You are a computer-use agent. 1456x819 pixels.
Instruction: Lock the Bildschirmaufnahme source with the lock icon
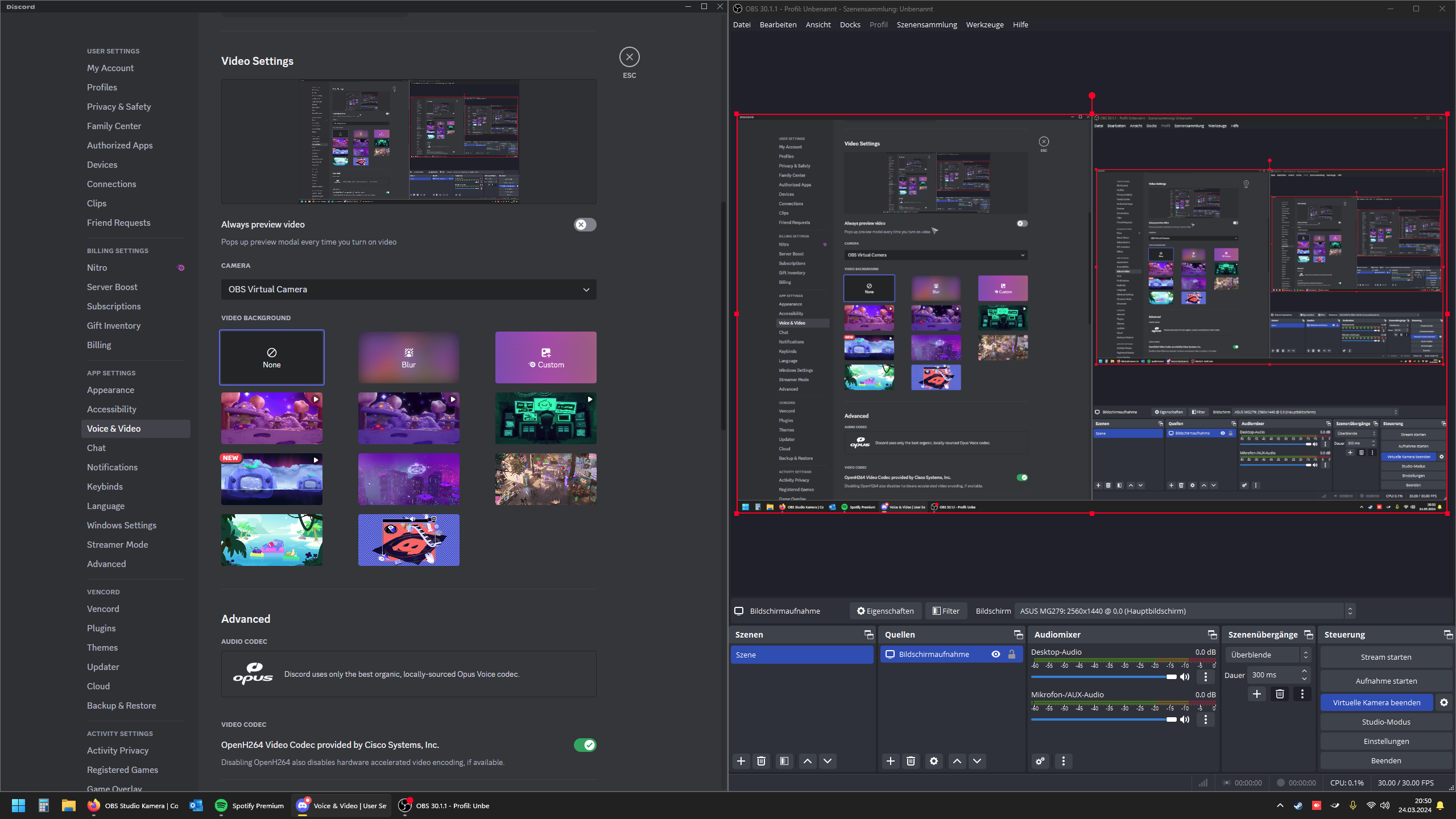click(x=1012, y=654)
